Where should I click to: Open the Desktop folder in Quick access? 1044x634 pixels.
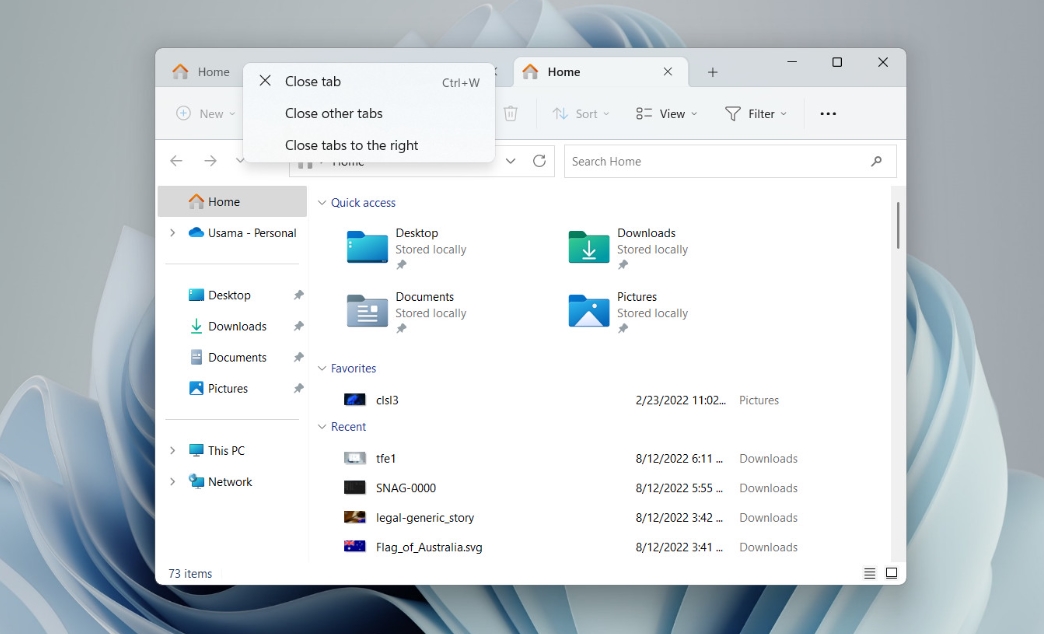click(368, 247)
